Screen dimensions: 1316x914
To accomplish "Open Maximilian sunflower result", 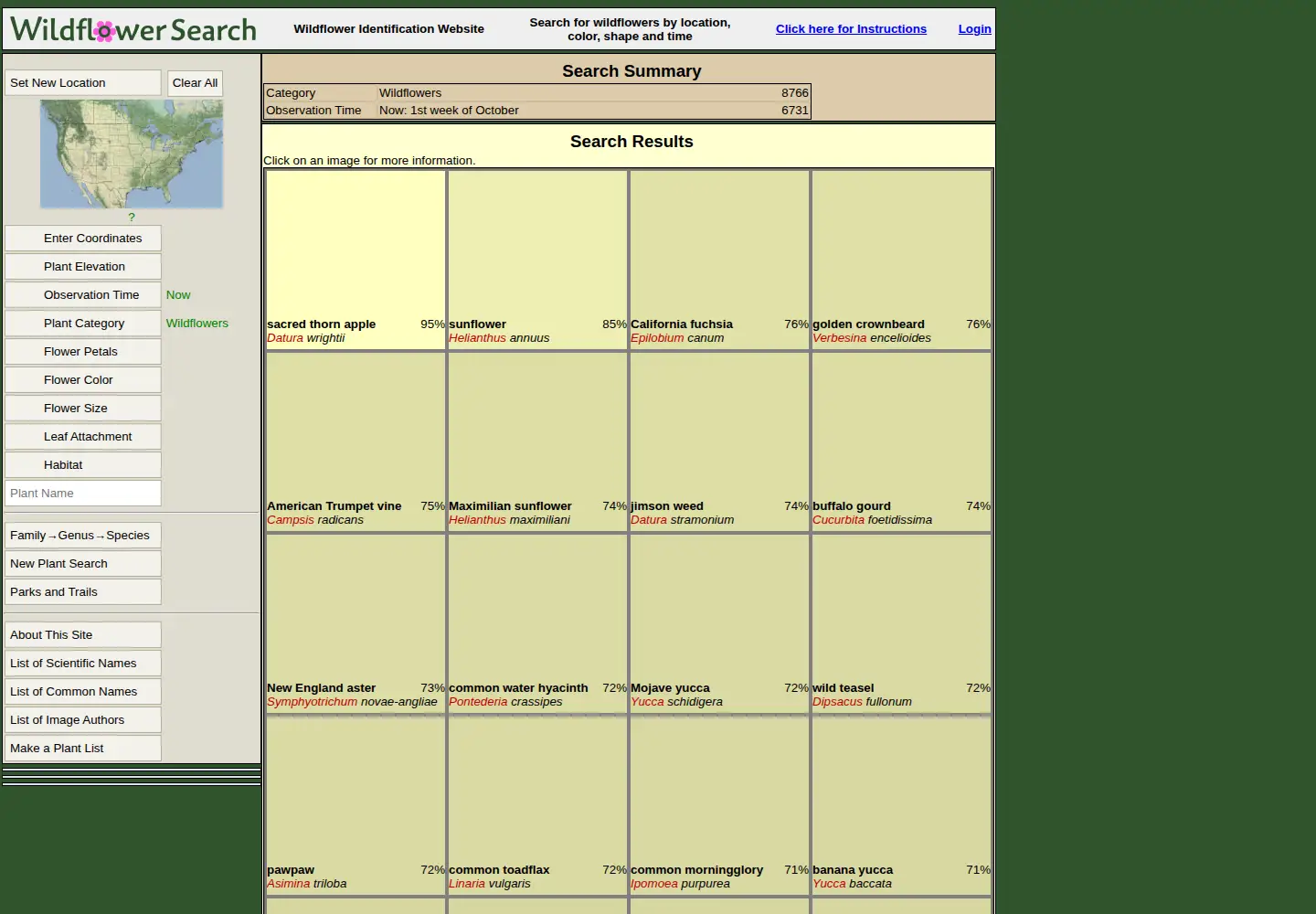I will tap(537, 441).
